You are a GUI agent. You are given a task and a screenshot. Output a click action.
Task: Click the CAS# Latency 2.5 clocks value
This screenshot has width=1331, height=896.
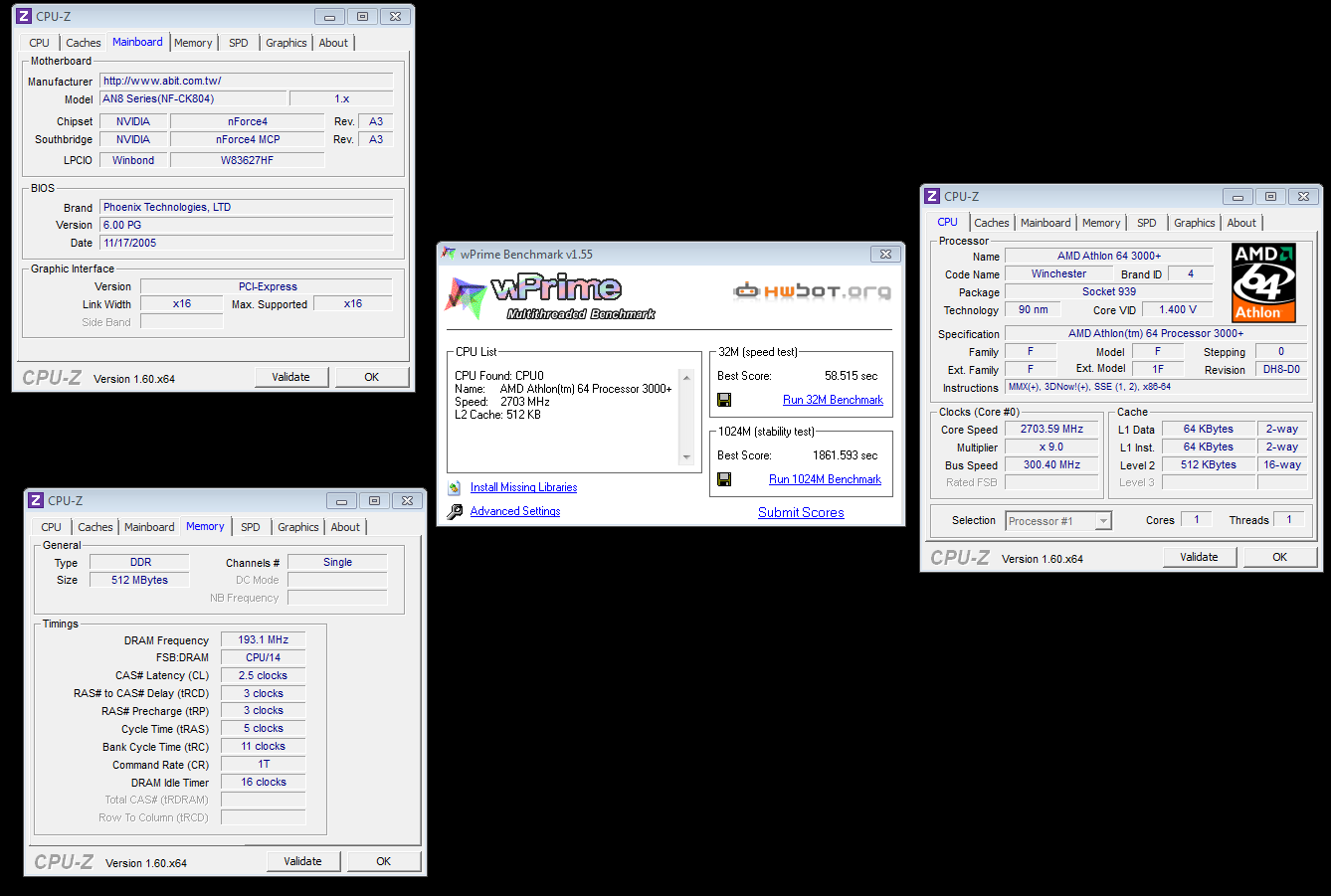[263, 675]
